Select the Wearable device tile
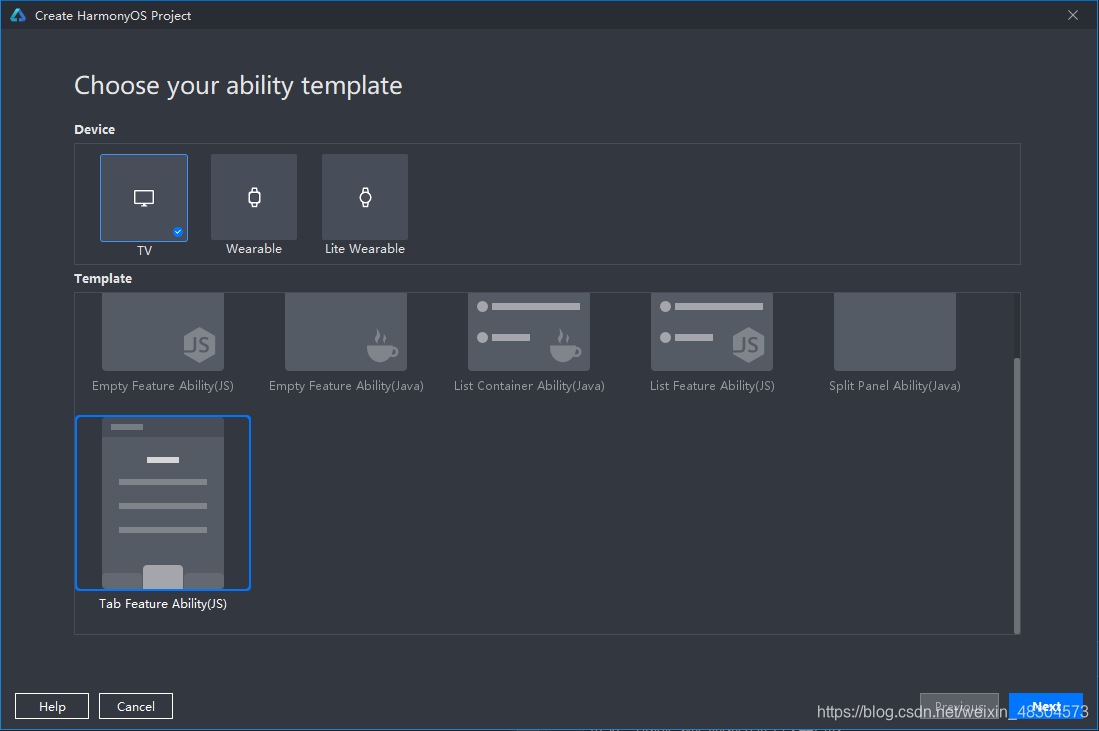1099x731 pixels. [254, 197]
